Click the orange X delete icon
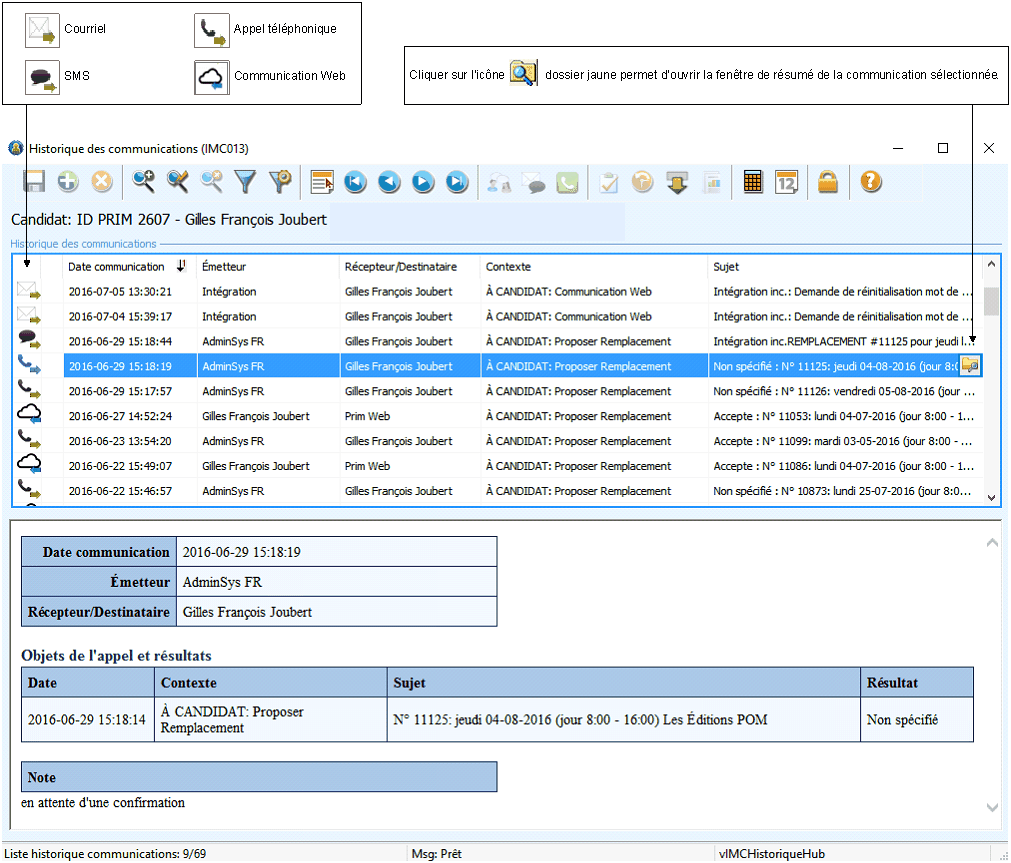 [102, 182]
